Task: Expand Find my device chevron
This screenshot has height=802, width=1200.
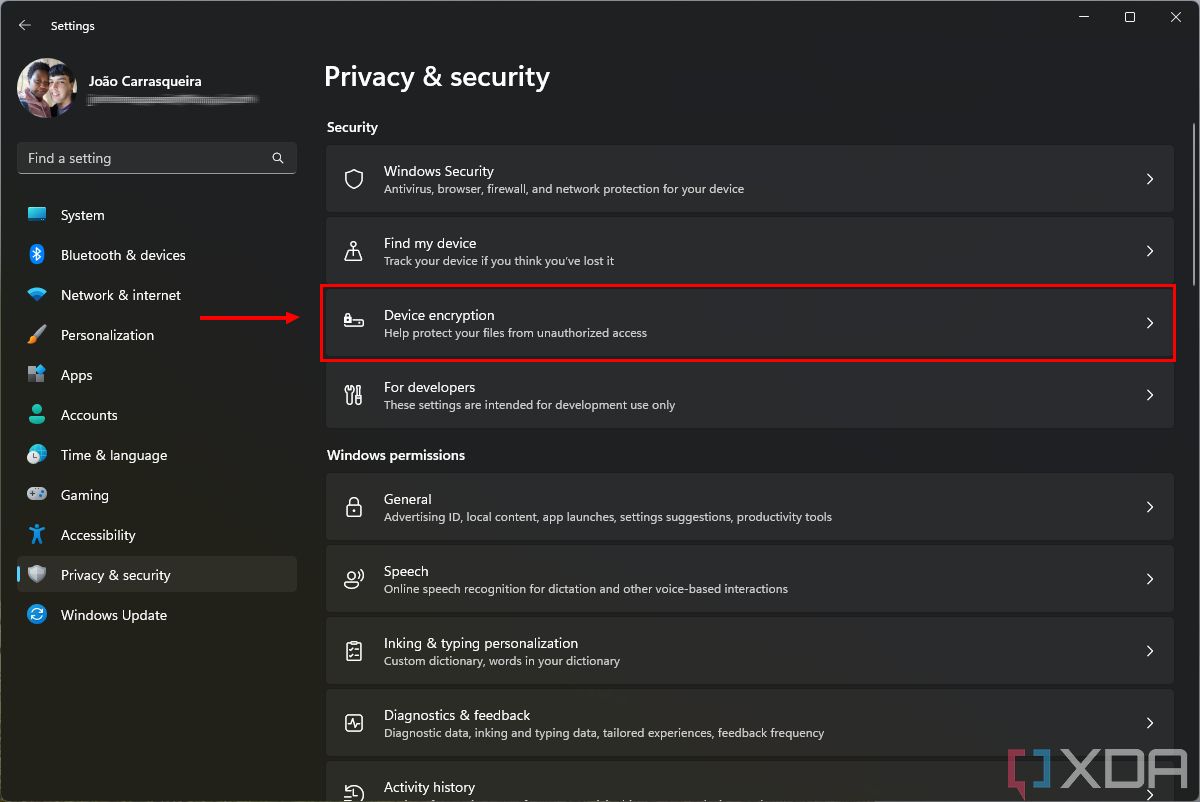Action: point(1150,251)
